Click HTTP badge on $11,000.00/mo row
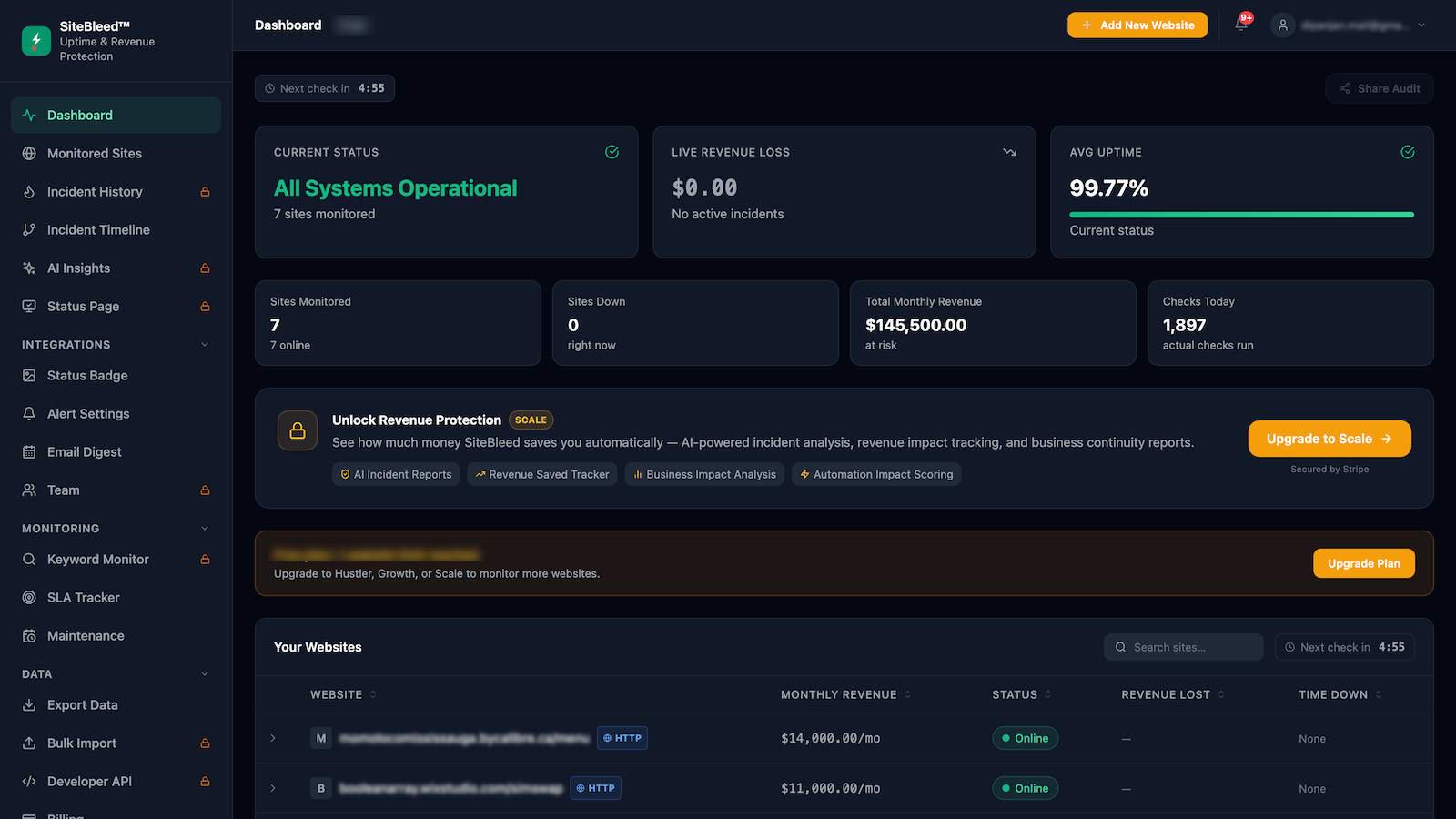This screenshot has height=819, width=1456. [x=595, y=788]
